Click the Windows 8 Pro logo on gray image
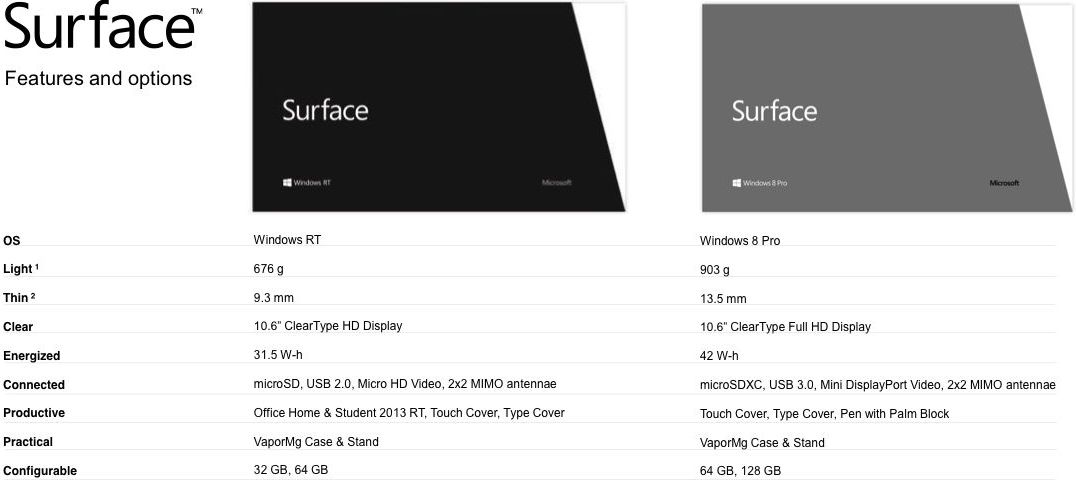 tap(760, 183)
